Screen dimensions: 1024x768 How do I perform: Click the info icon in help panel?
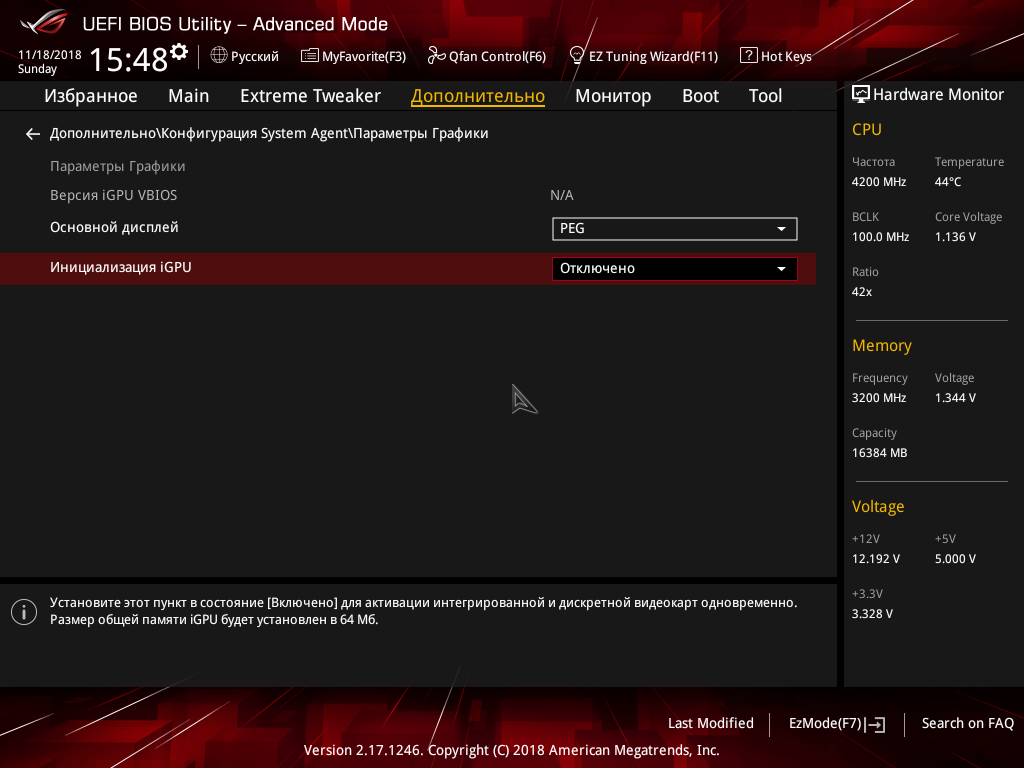click(24, 611)
